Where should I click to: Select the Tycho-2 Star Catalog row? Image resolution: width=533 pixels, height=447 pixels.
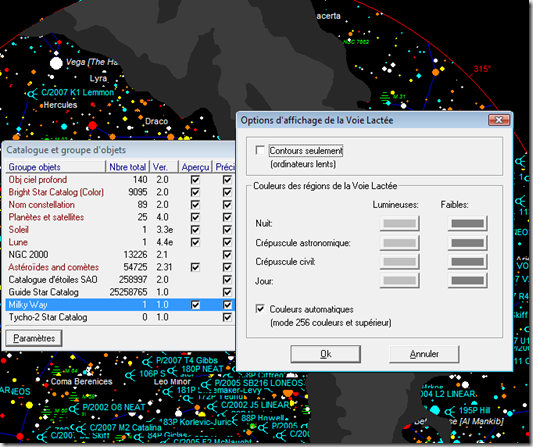pos(120,317)
